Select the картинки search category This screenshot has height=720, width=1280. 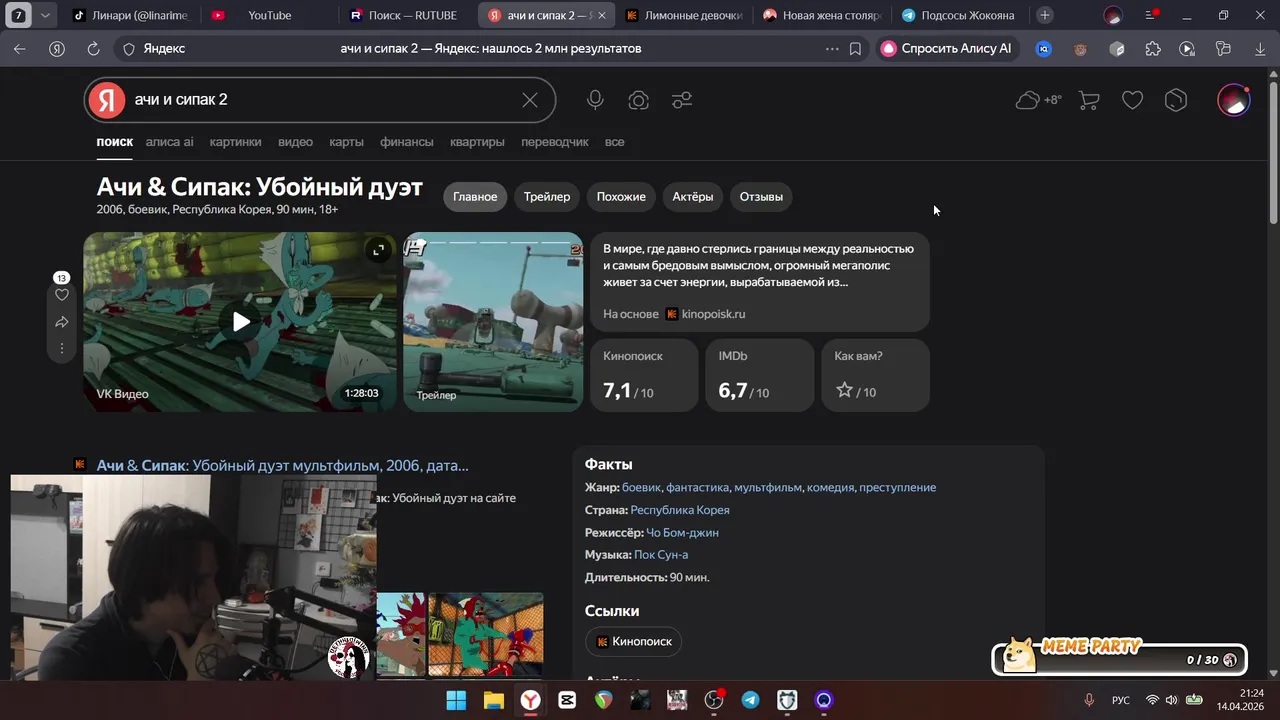tap(235, 142)
